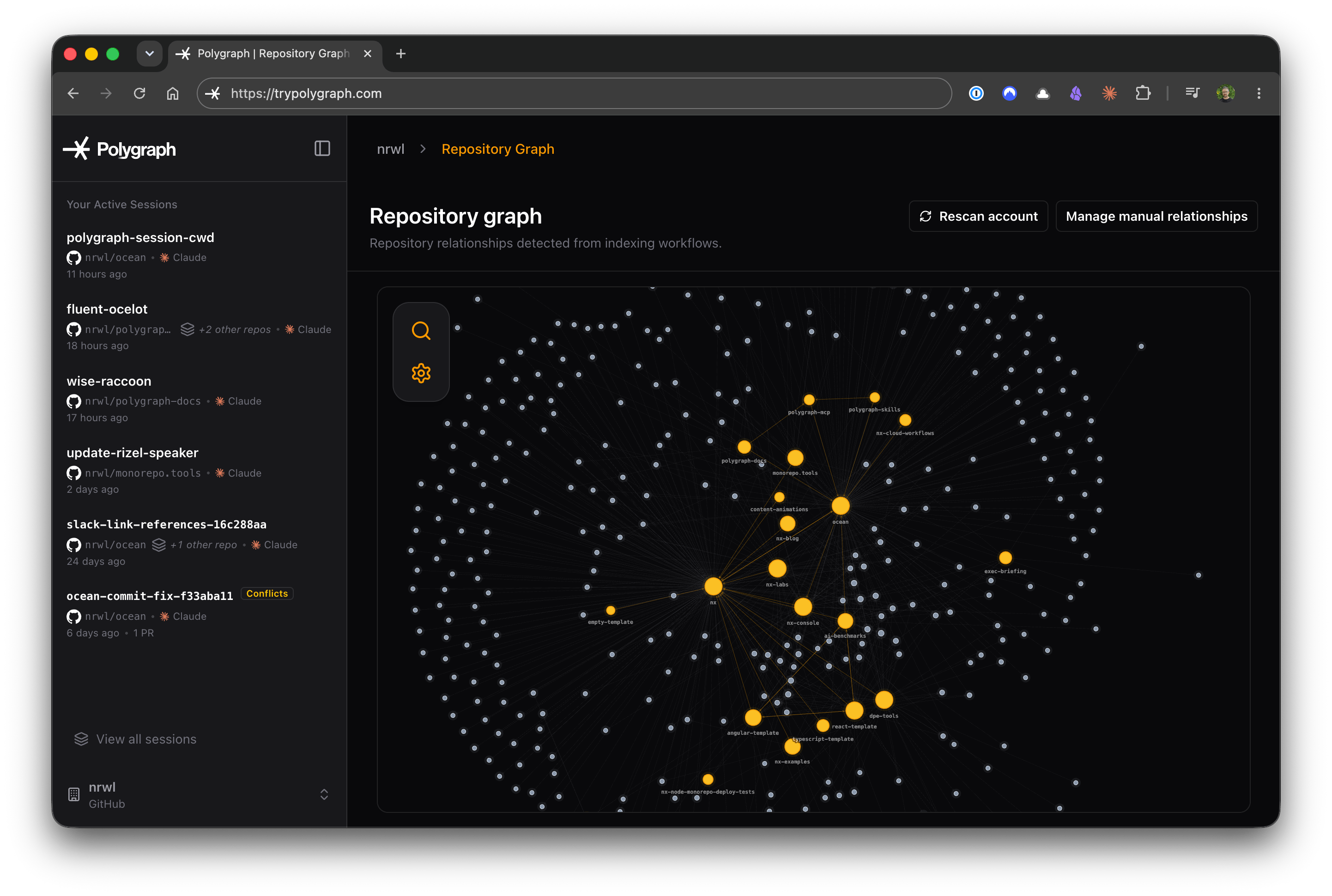Click the address bar URL field

click(x=574, y=93)
